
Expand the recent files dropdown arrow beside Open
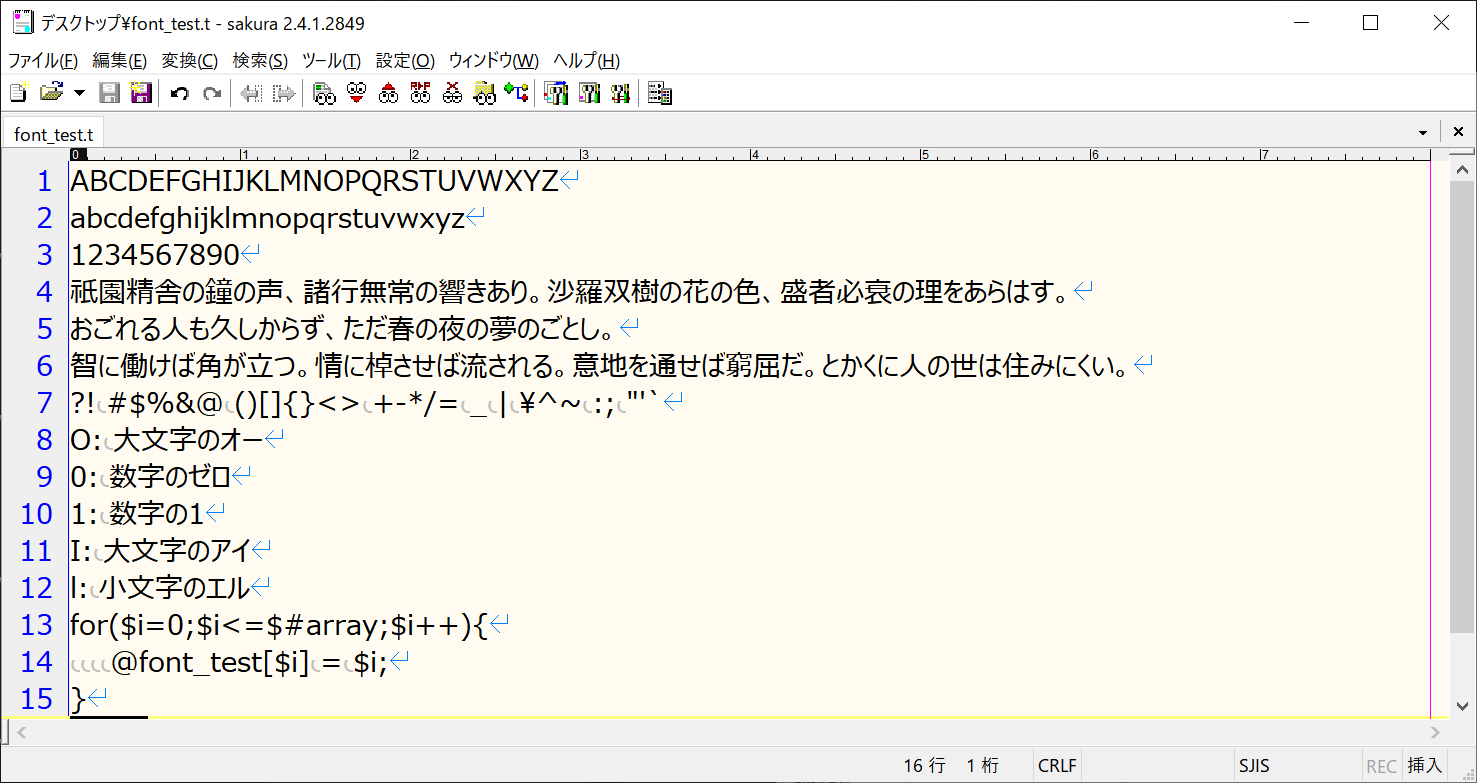click(79, 94)
